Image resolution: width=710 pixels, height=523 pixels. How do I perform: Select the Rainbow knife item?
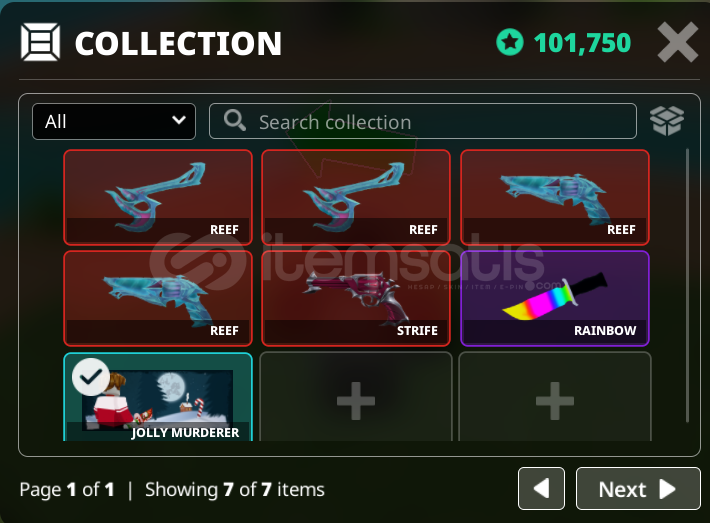tap(555, 298)
